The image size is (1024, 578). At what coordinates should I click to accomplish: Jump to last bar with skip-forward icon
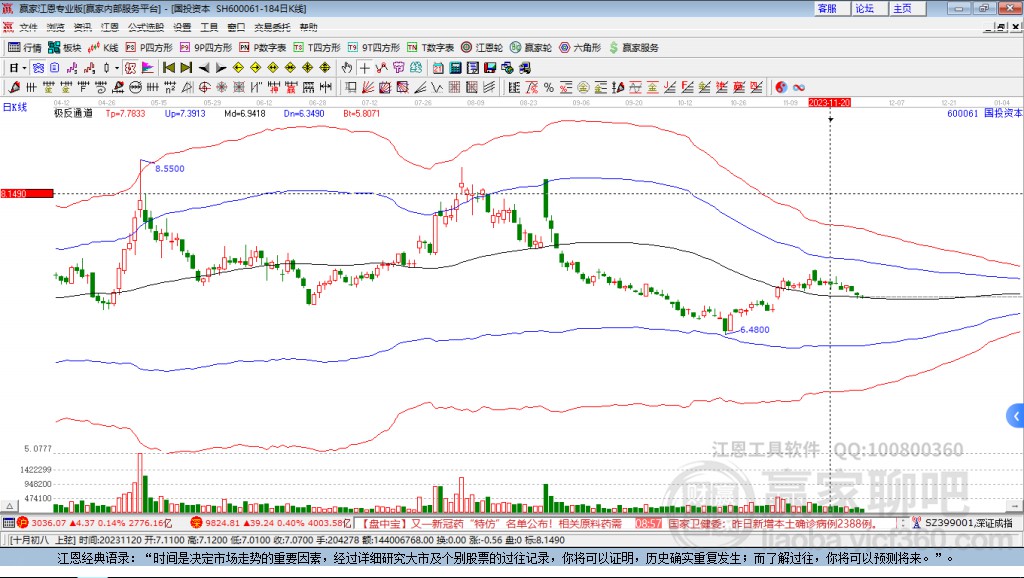186,68
